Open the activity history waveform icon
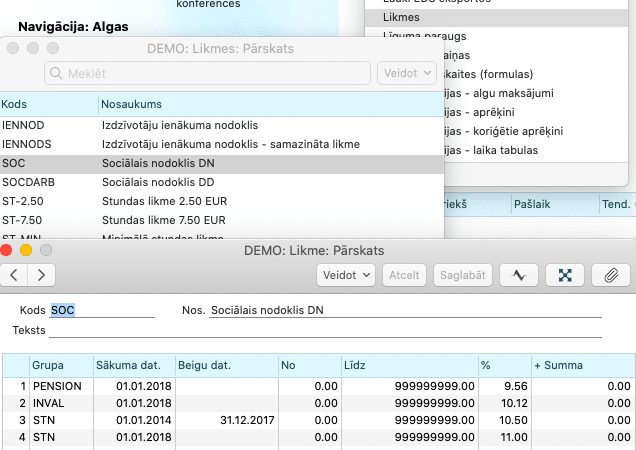 pos(518,274)
